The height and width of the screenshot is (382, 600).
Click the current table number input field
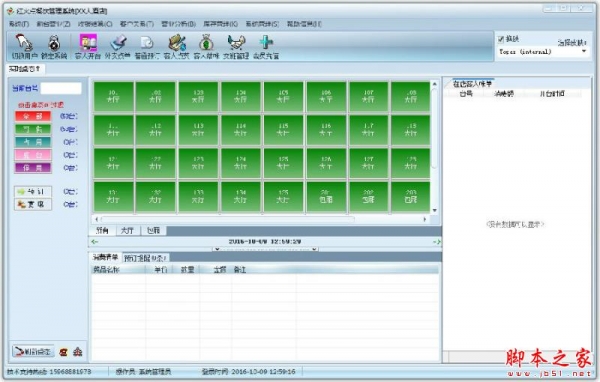tap(61, 88)
